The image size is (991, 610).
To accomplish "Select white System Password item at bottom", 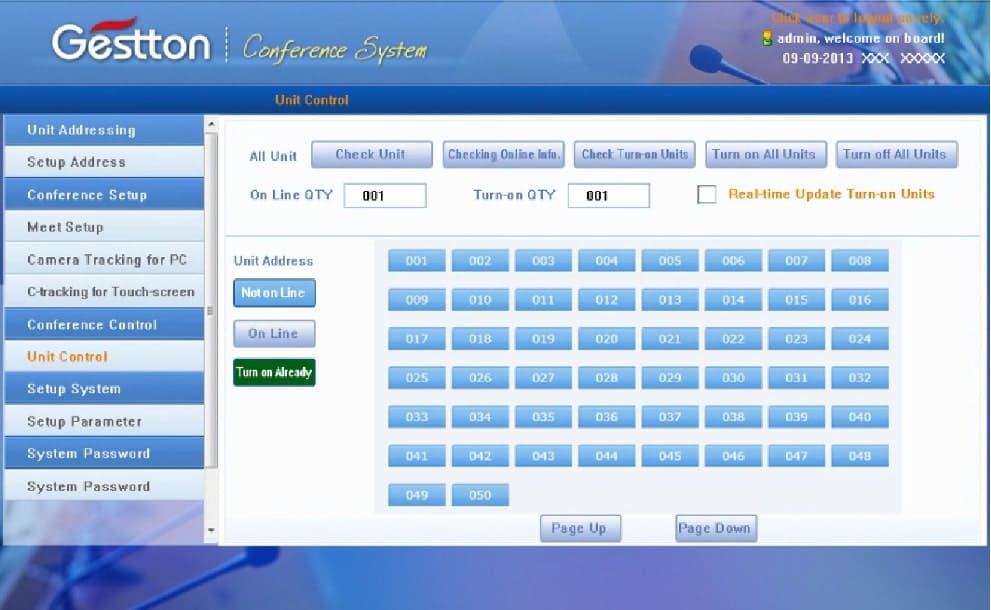I will tap(104, 486).
